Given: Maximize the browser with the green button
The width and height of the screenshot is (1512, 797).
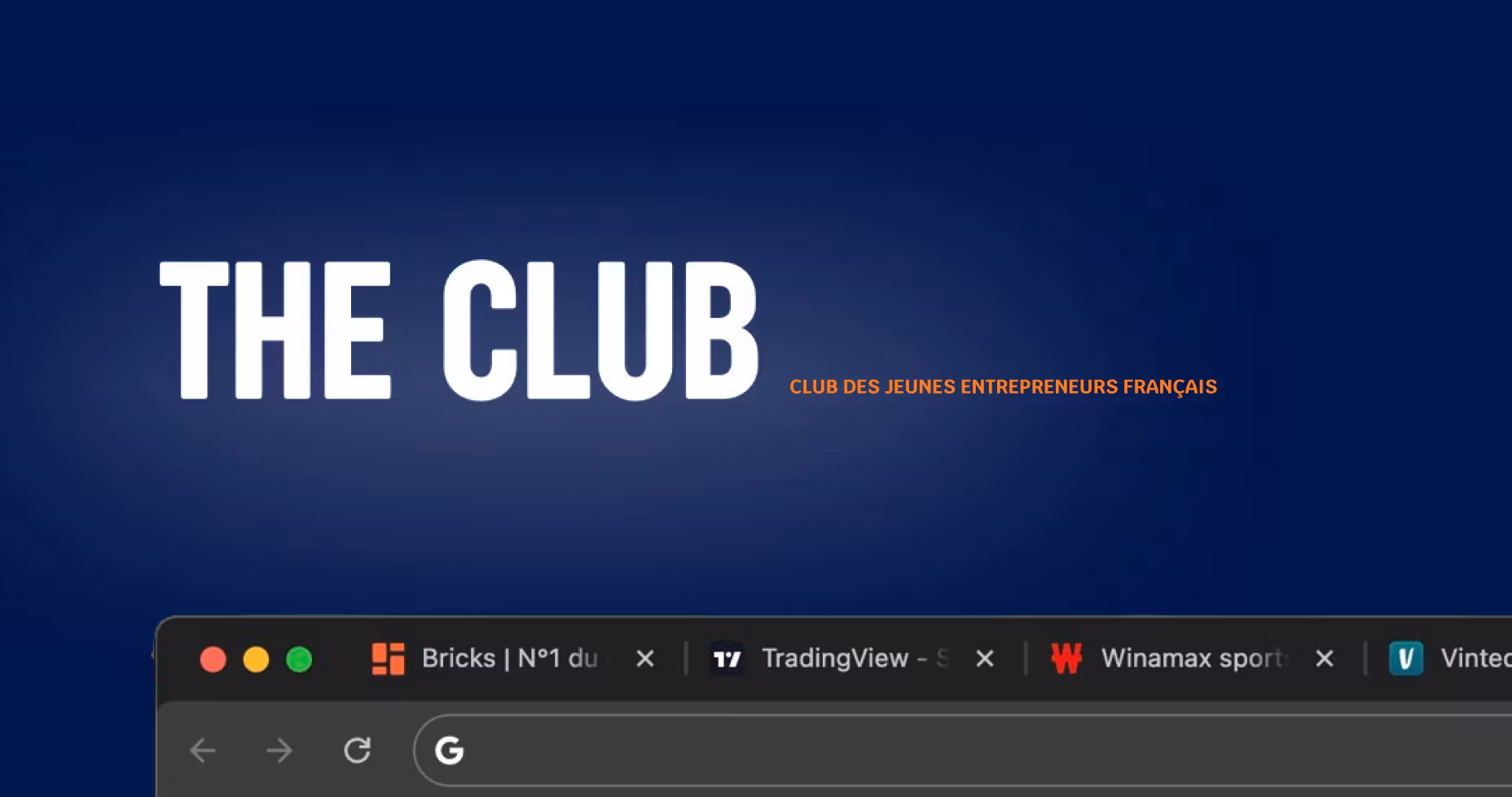Looking at the screenshot, I should point(299,659).
